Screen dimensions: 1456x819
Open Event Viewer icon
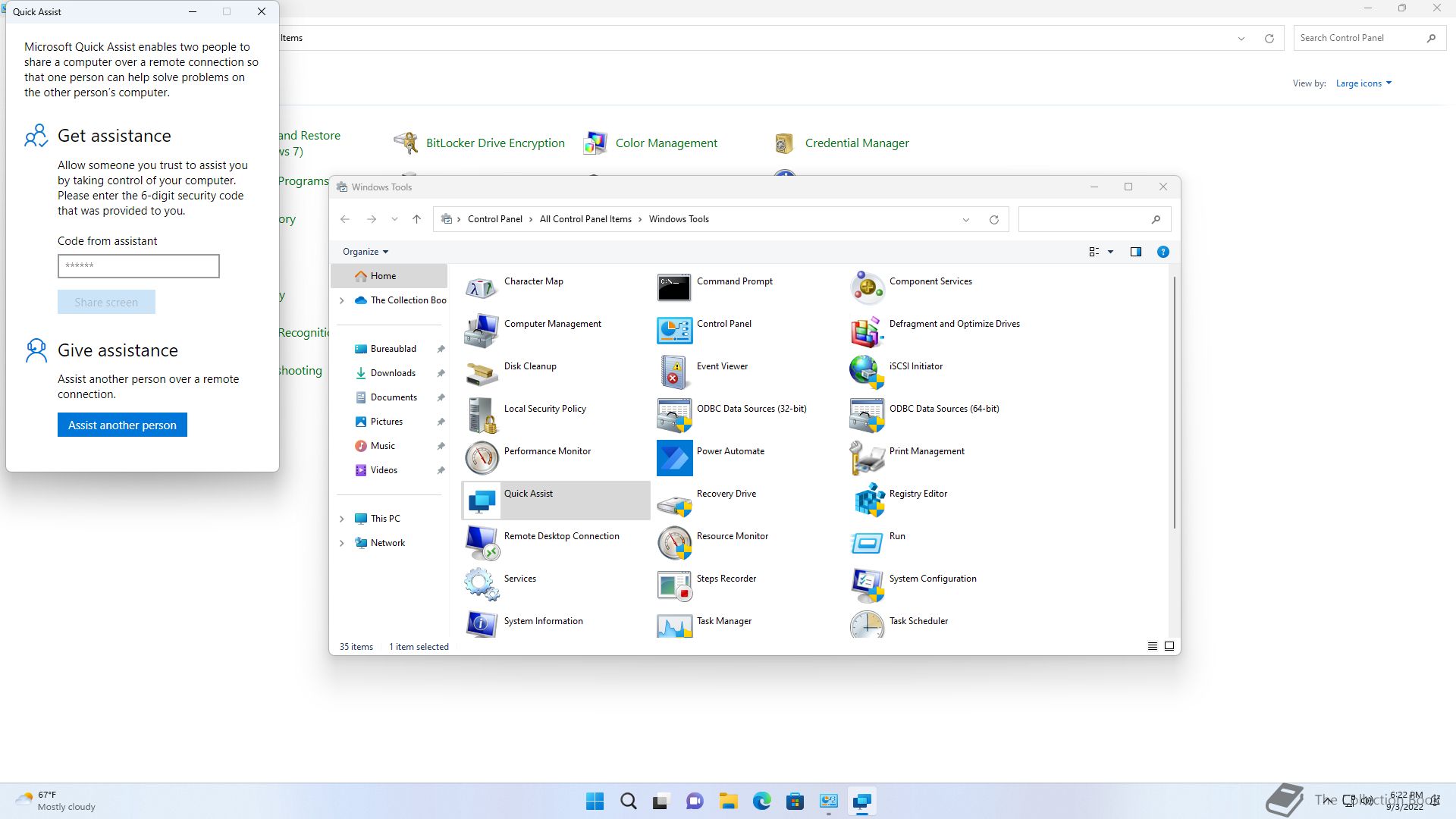674,373
